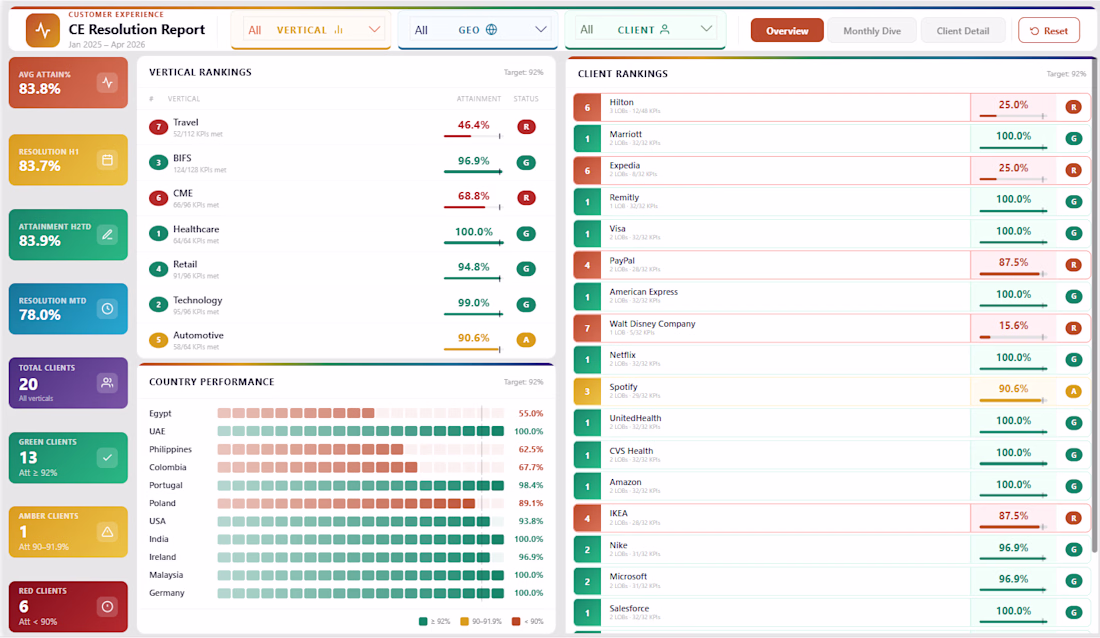
Task: Click the red < 90% legend swatch
Action: (x=516, y=621)
